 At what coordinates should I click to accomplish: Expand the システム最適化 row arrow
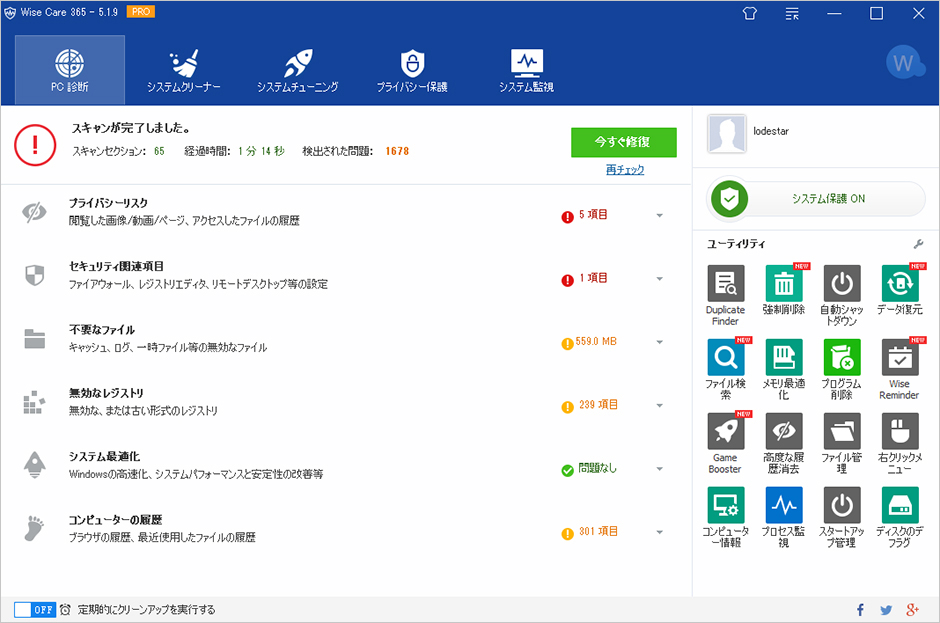pos(659,469)
